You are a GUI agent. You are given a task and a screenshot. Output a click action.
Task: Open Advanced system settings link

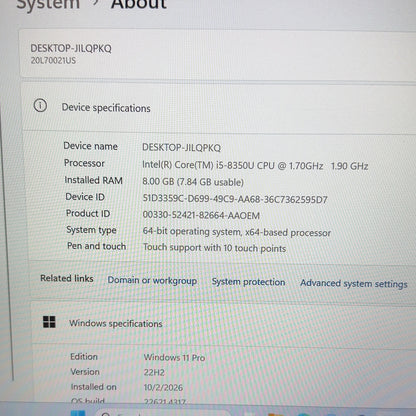[x=354, y=284]
